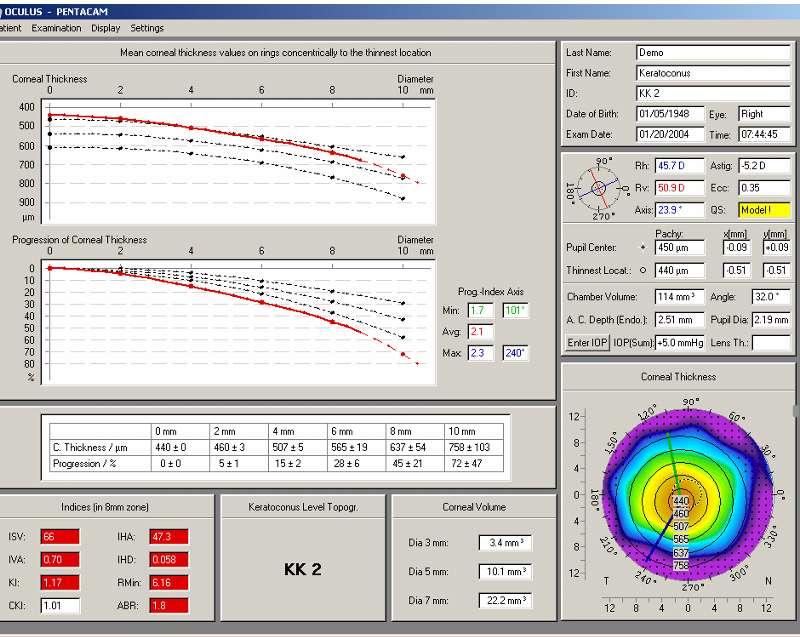The image size is (800, 637).
Task: Open the Display menu
Action: pyautogui.click(x=106, y=28)
